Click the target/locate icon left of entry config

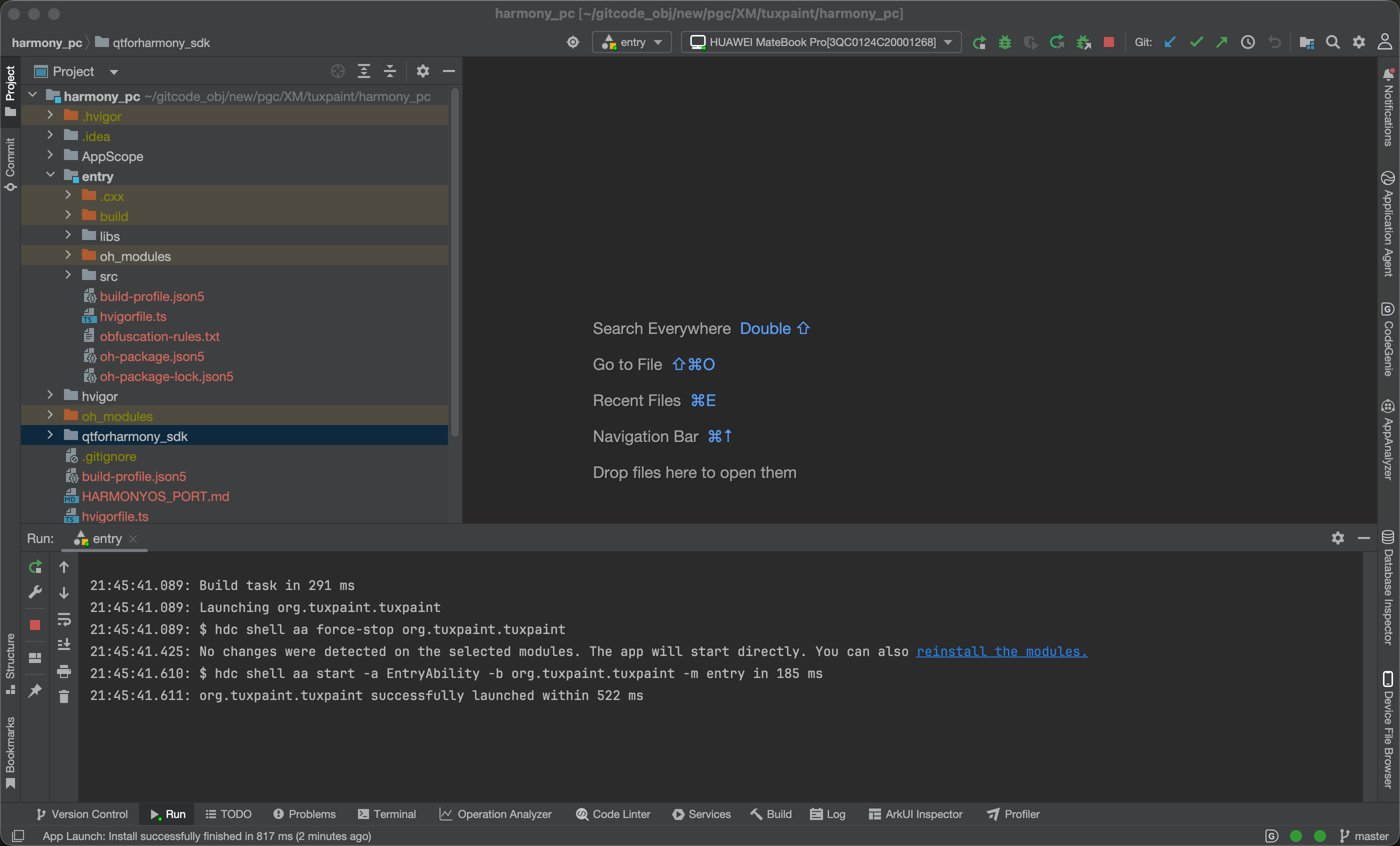pyautogui.click(x=572, y=42)
